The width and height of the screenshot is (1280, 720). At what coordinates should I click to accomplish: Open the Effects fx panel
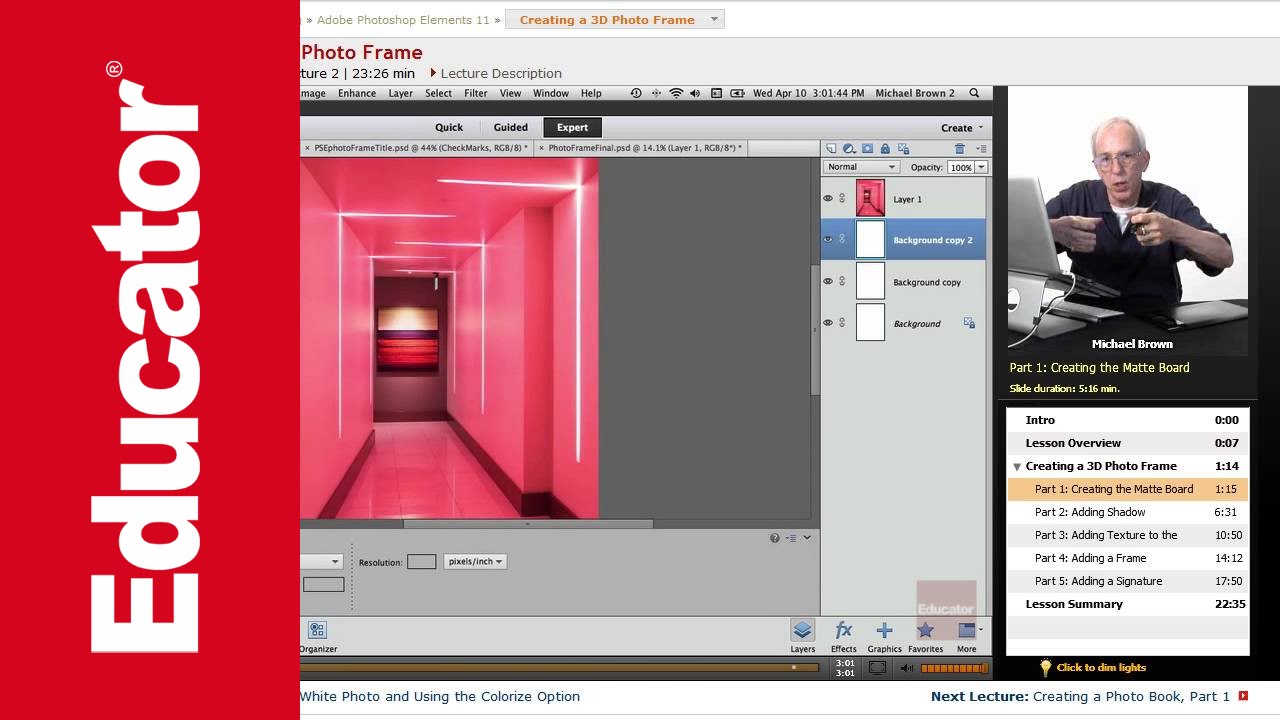pyautogui.click(x=843, y=636)
